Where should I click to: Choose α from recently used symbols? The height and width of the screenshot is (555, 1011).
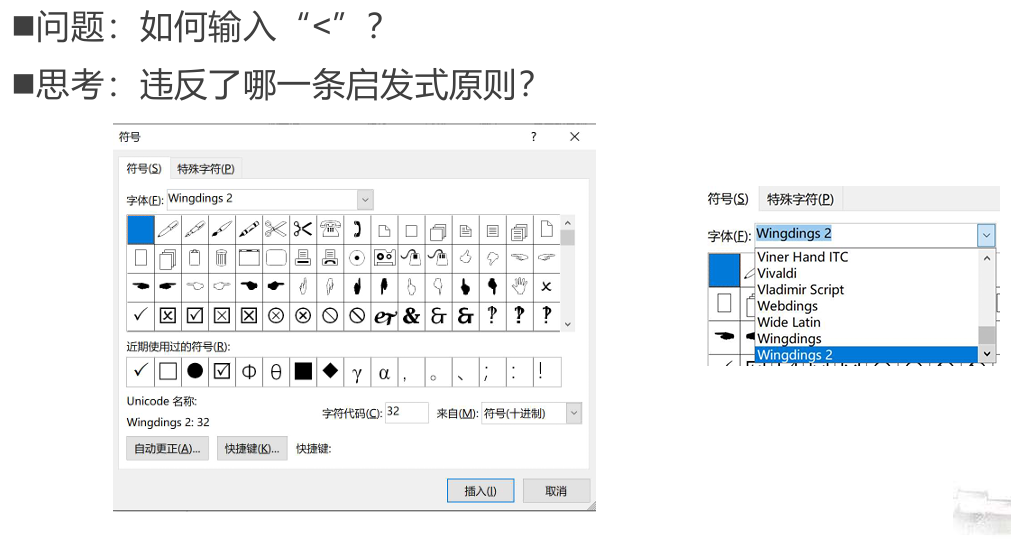pyautogui.click(x=384, y=371)
